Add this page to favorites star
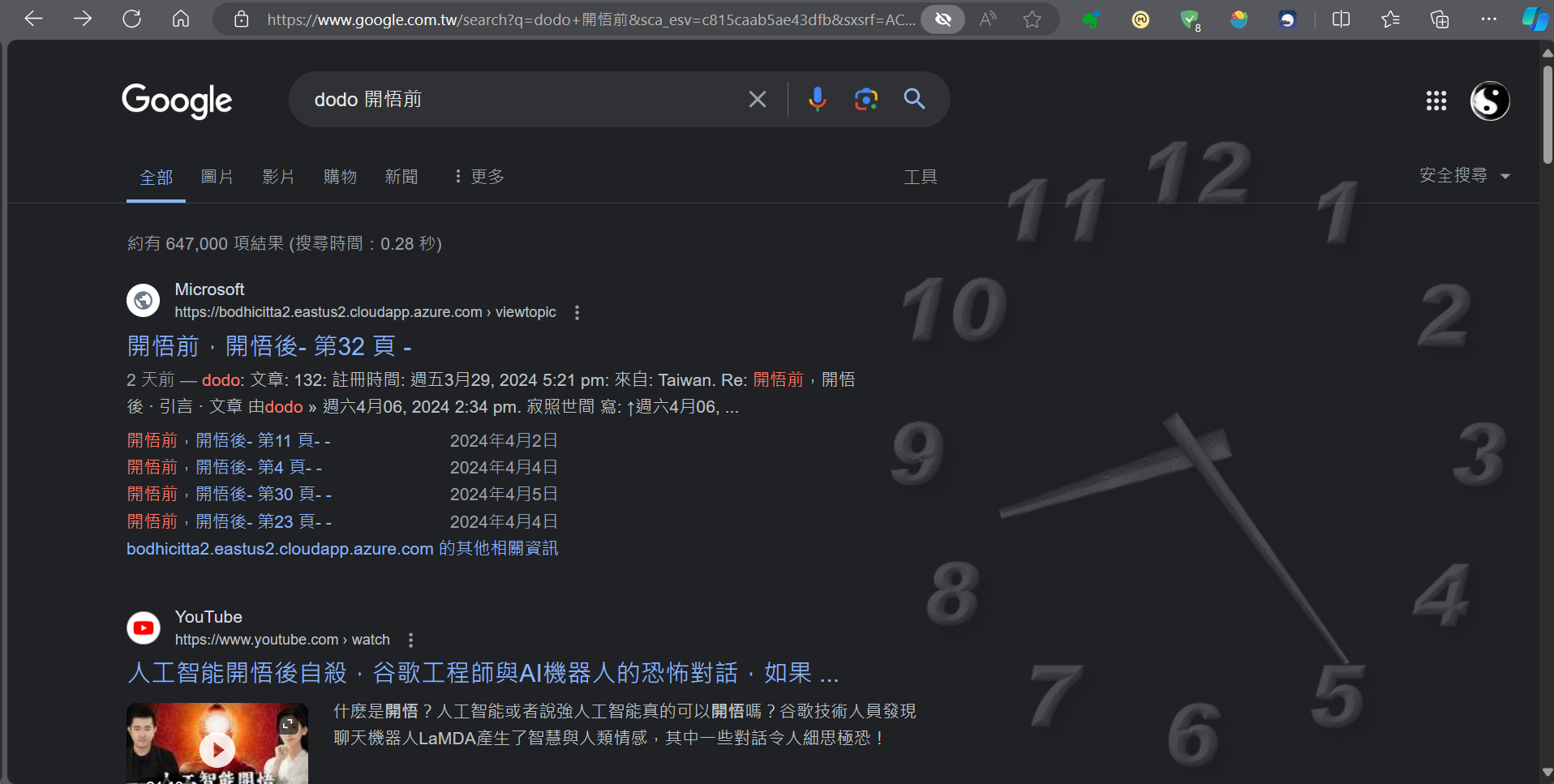Screen dimensions: 1554x784 [1032, 19]
